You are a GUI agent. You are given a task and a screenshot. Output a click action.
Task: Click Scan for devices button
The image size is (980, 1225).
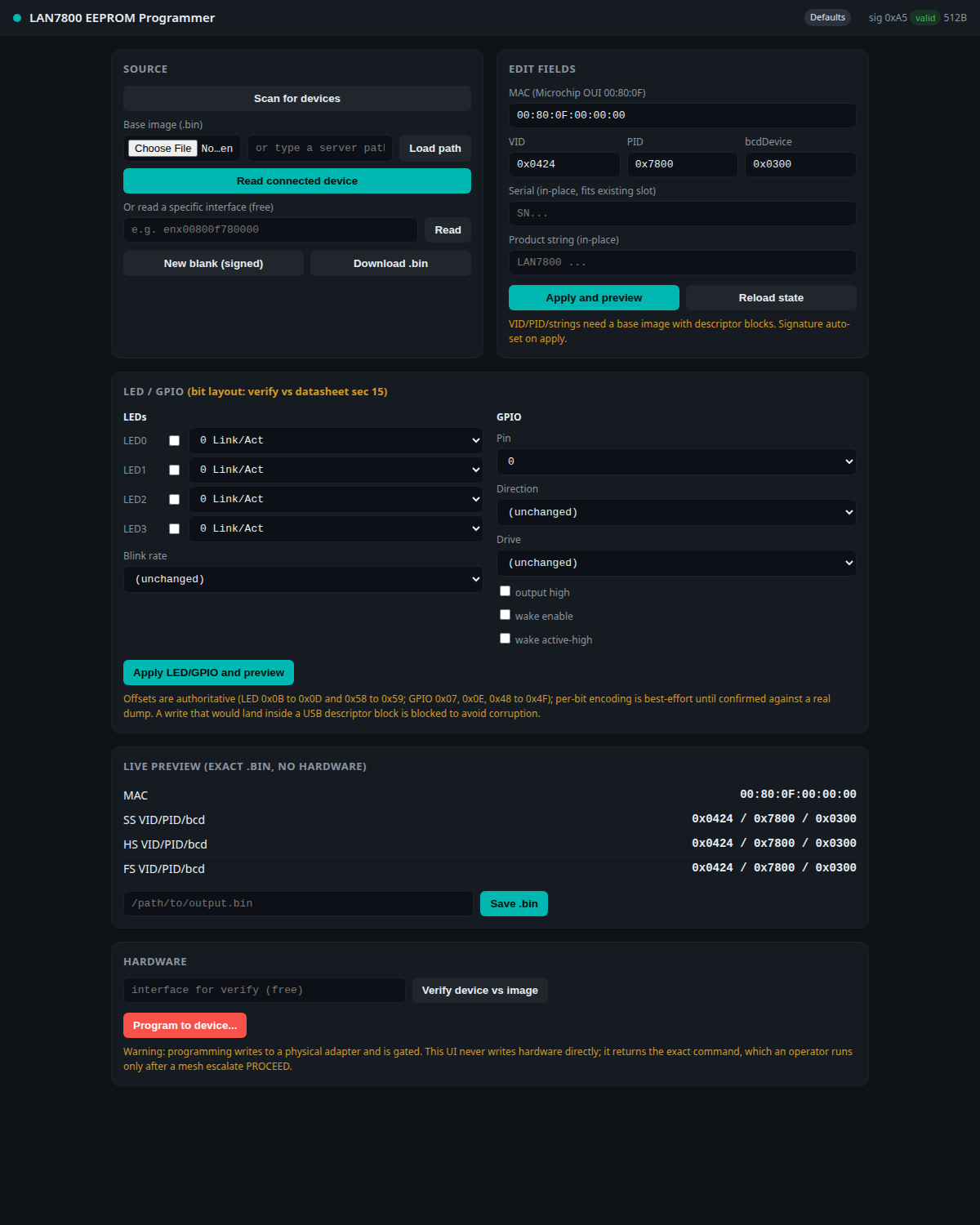tap(297, 99)
